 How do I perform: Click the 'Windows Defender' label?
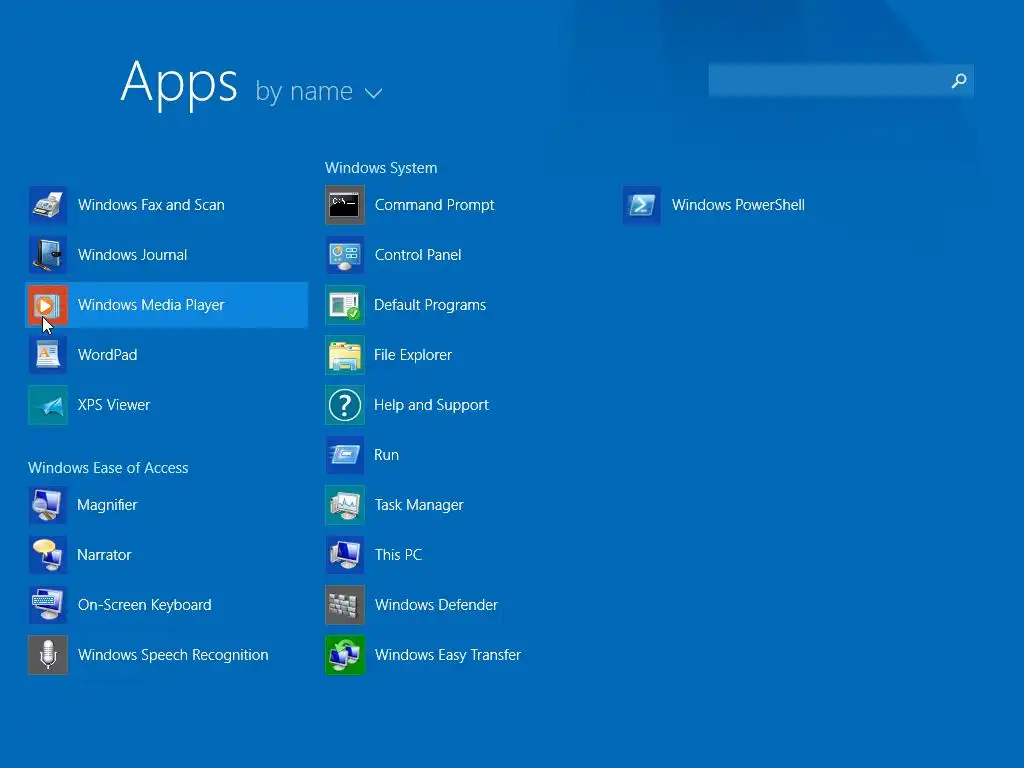pyautogui.click(x=436, y=605)
